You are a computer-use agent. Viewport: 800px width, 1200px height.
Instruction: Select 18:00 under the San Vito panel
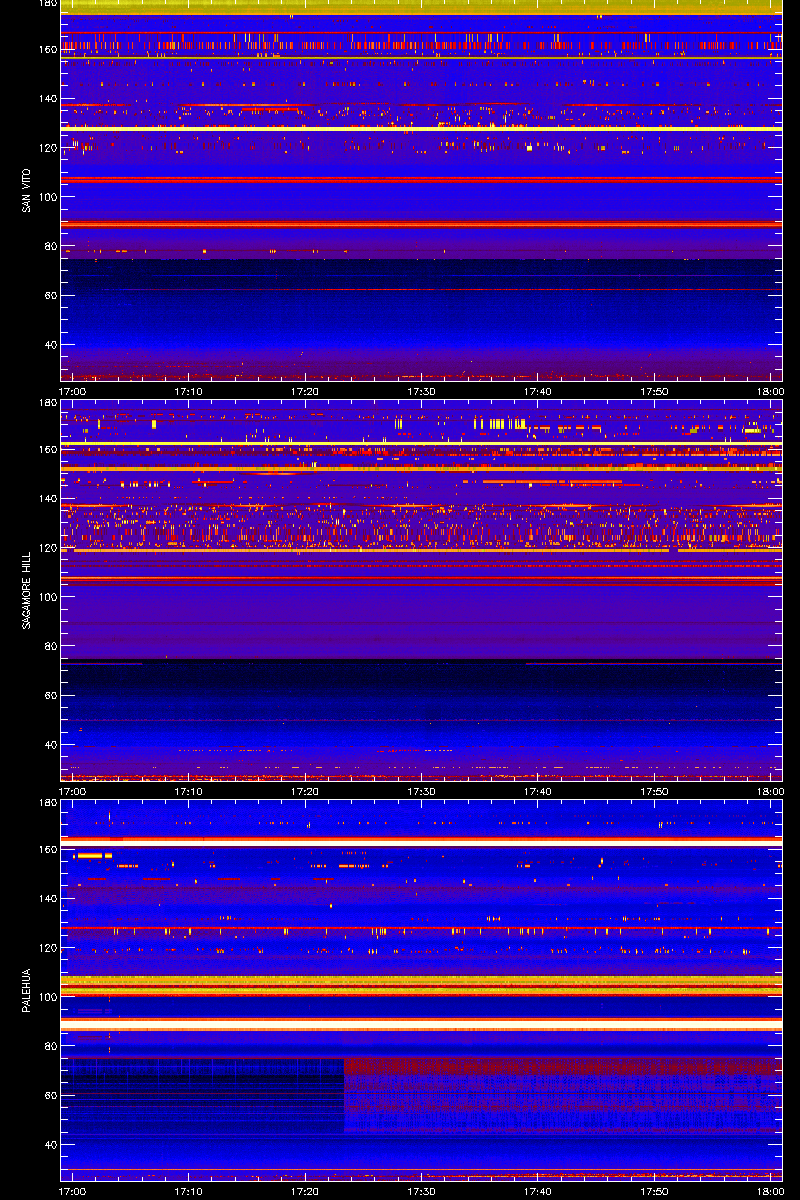[x=771, y=391]
